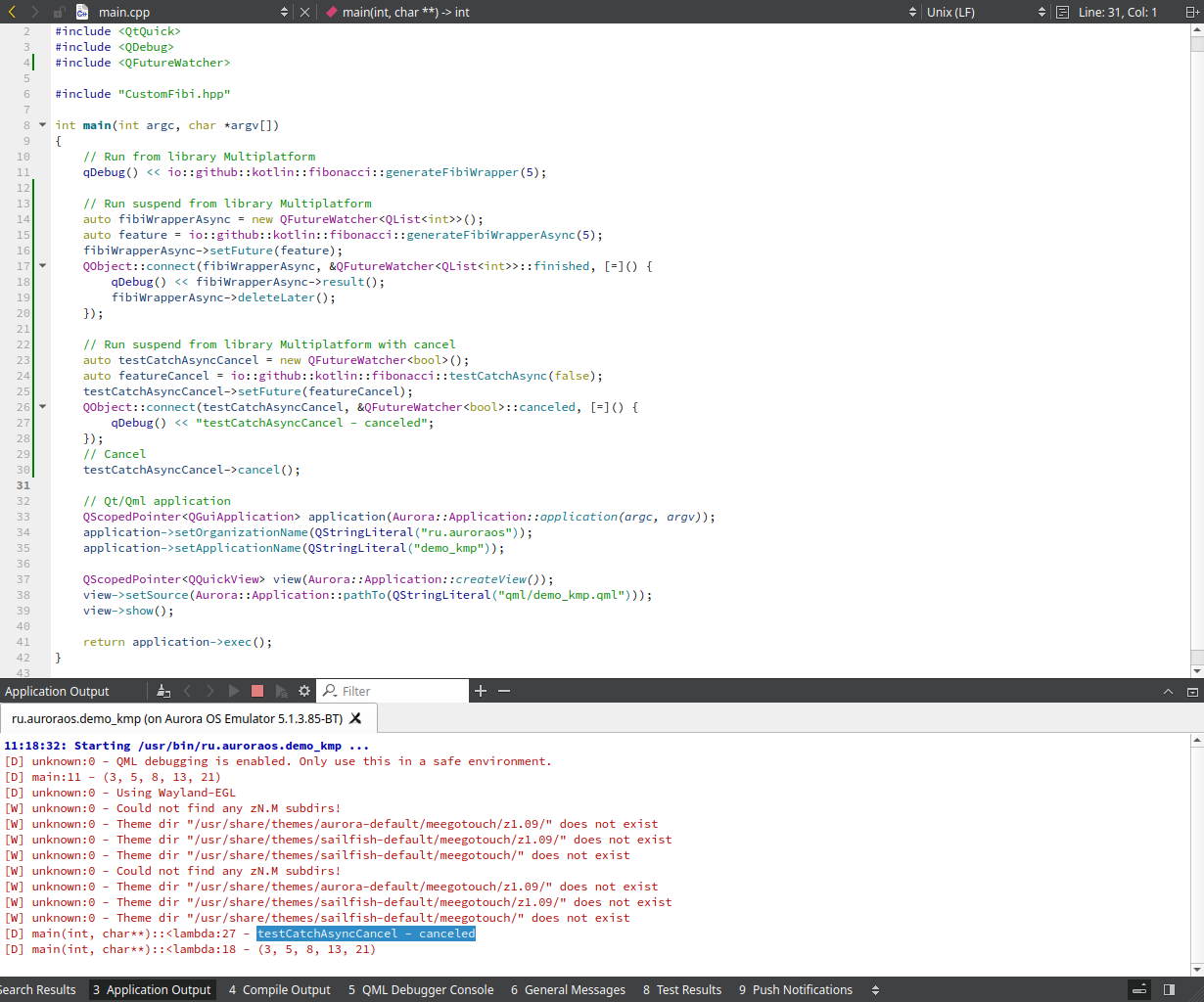
Task: Close the main.cpp document
Action: click(304, 12)
